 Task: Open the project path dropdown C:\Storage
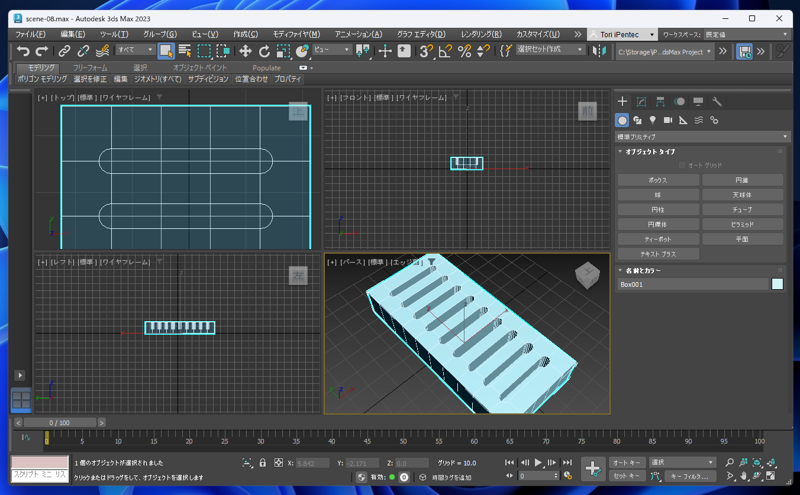(x=664, y=52)
